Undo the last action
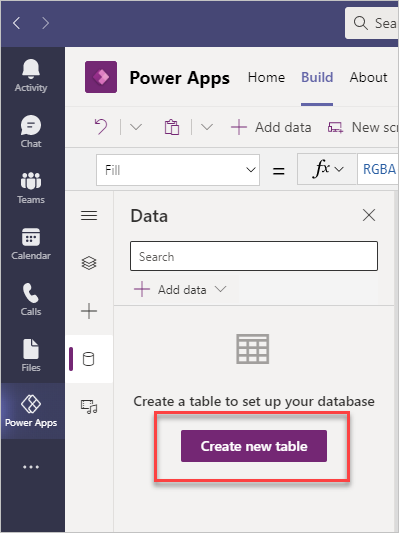This screenshot has width=399, height=533. coord(101,127)
